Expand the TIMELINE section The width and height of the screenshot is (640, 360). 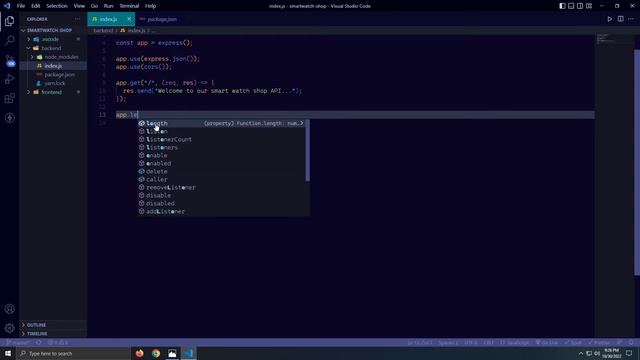pyautogui.click(x=53, y=333)
